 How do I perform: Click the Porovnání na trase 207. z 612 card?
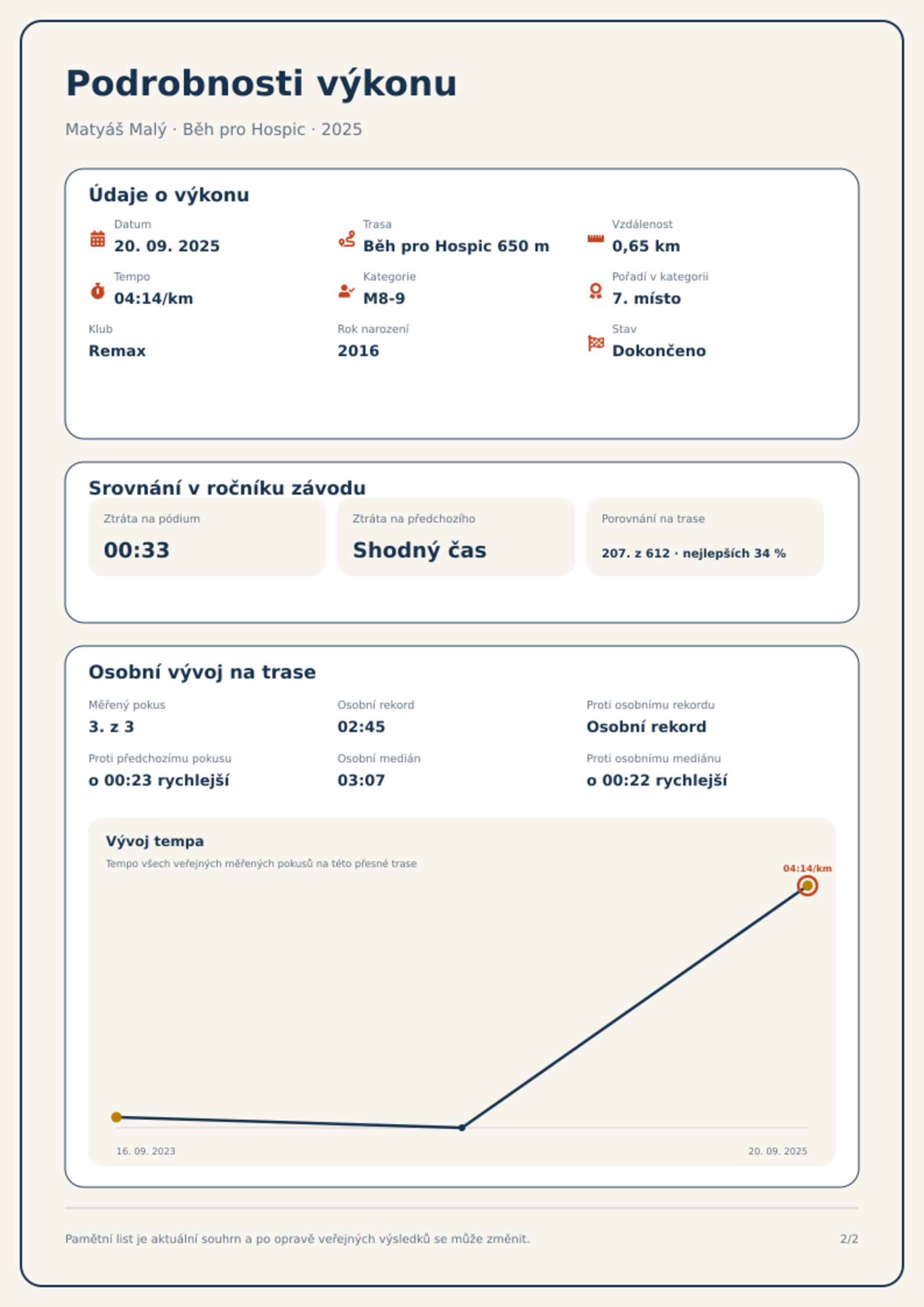(x=705, y=537)
